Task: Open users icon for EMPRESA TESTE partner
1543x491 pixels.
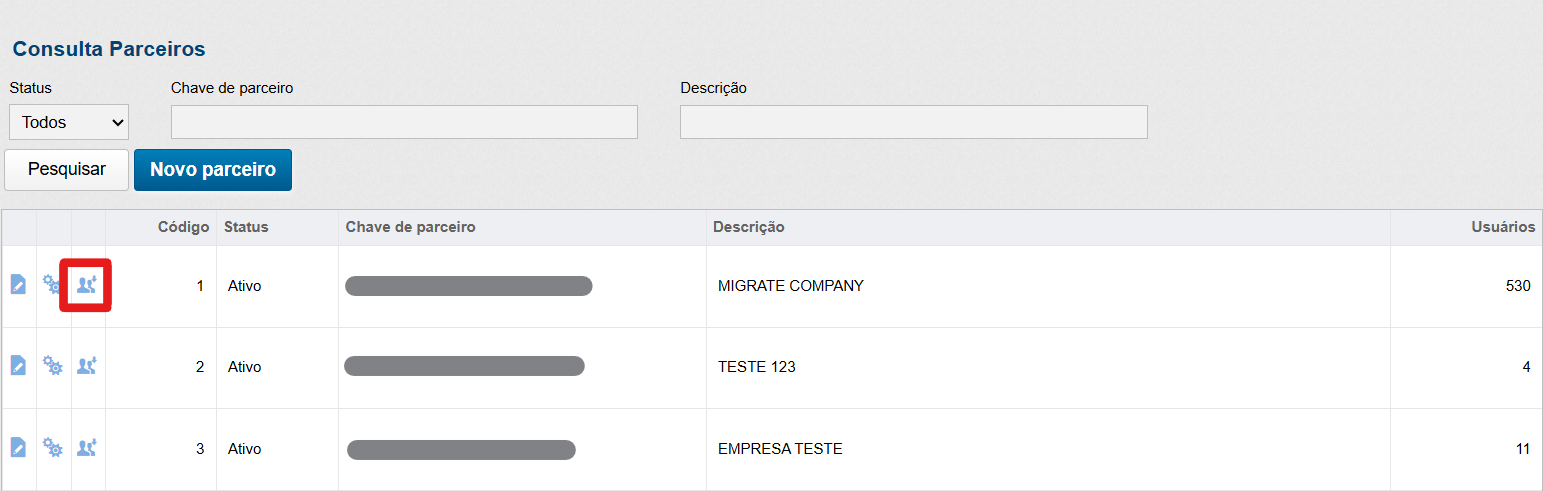Action: [x=87, y=447]
